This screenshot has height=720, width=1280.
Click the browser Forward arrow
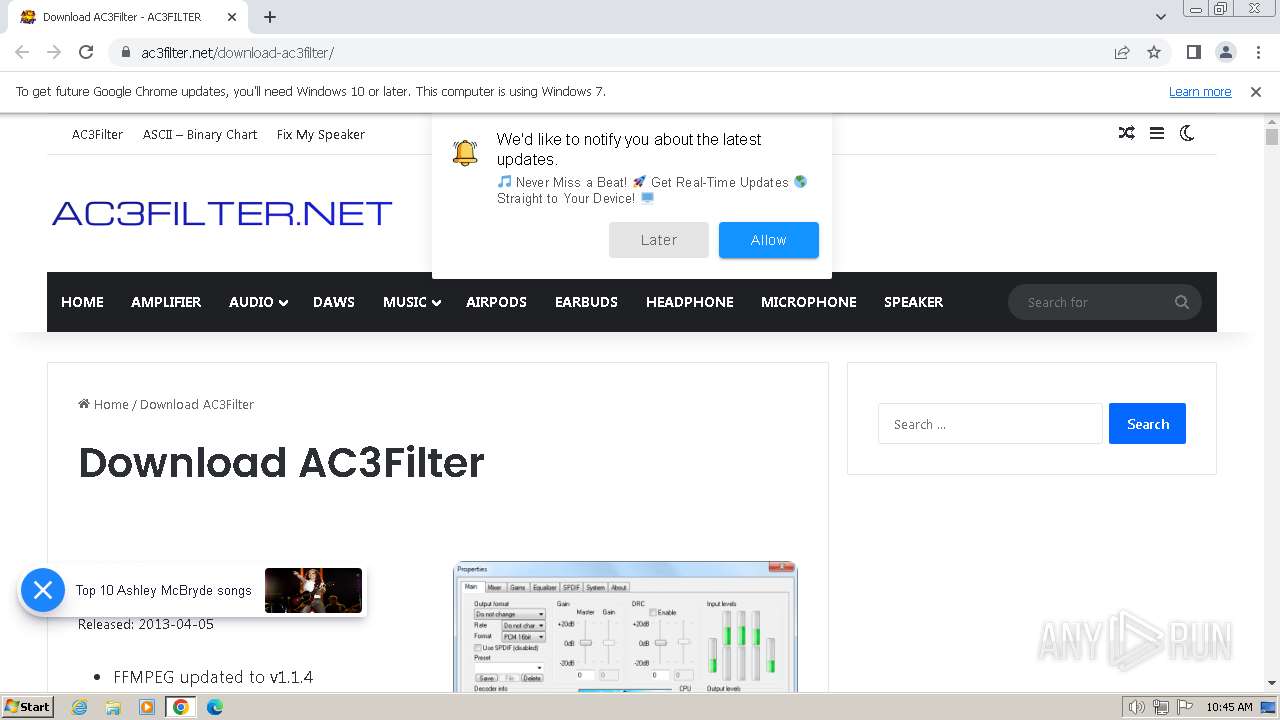pos(54,52)
